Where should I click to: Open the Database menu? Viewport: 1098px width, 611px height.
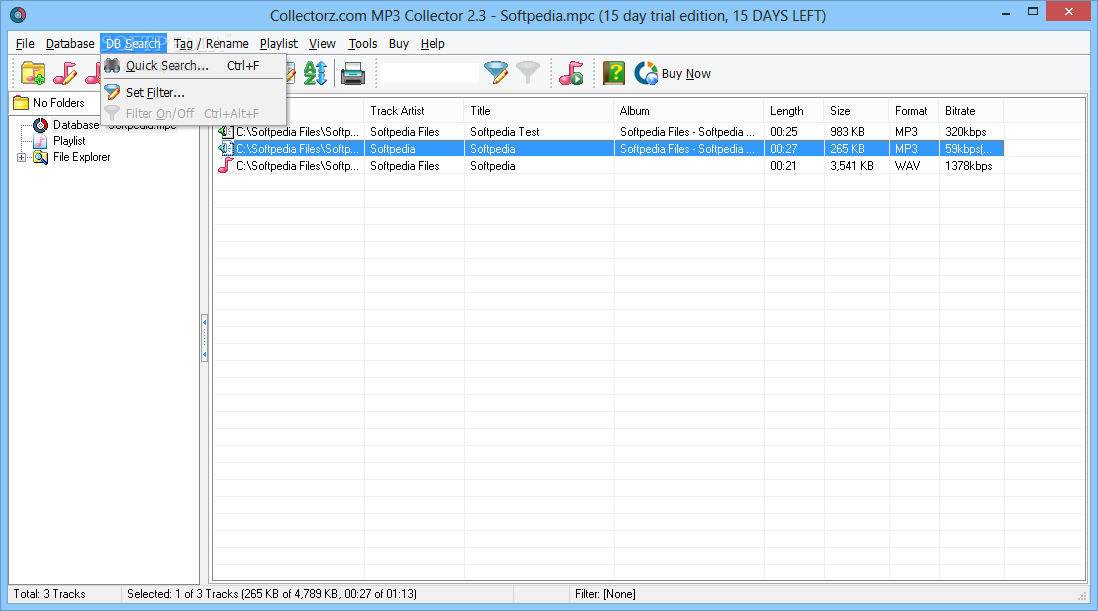pos(70,43)
